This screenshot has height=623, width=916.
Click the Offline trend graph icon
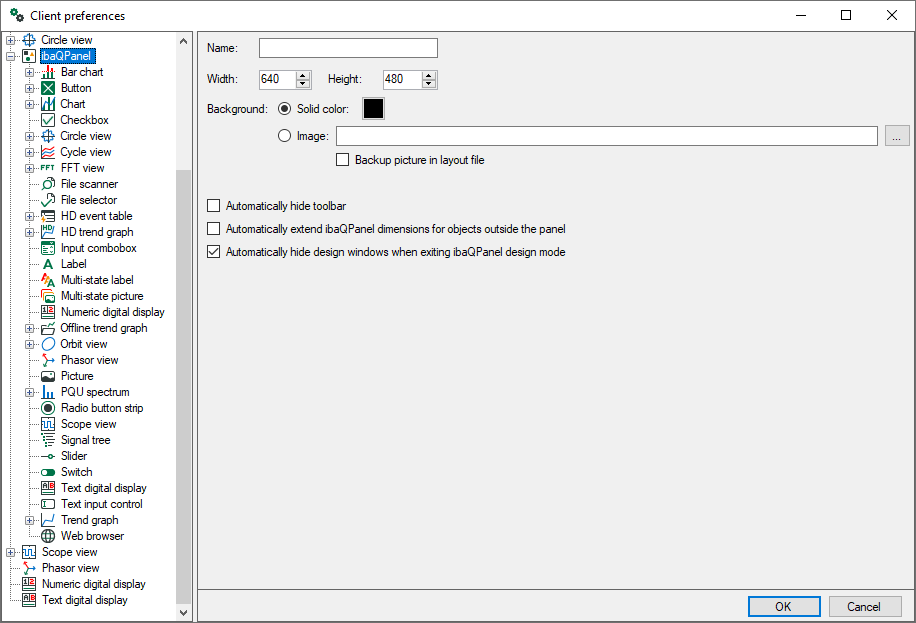pos(48,328)
